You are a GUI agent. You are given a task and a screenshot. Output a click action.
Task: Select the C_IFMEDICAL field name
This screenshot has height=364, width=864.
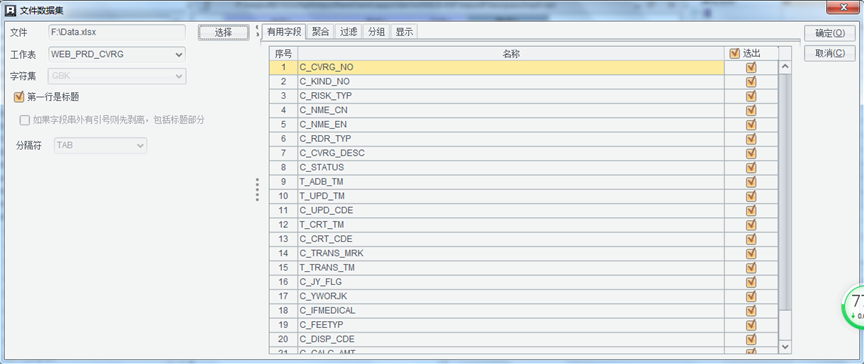(327, 311)
